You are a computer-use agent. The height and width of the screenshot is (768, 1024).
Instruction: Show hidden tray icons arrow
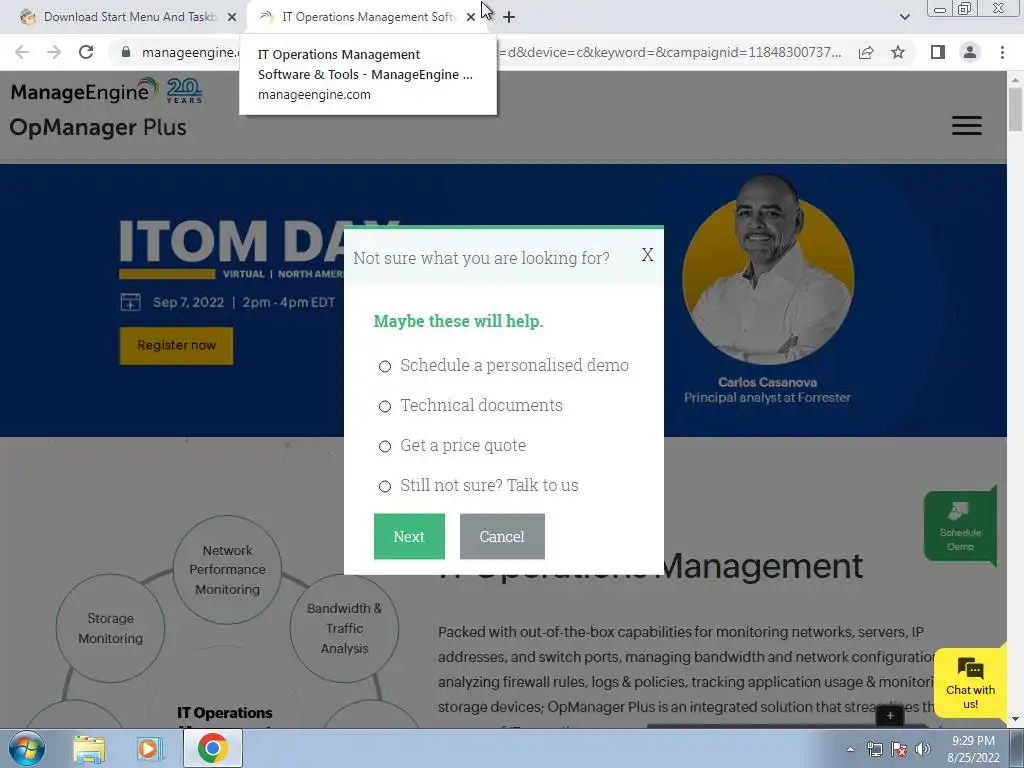[x=850, y=749]
